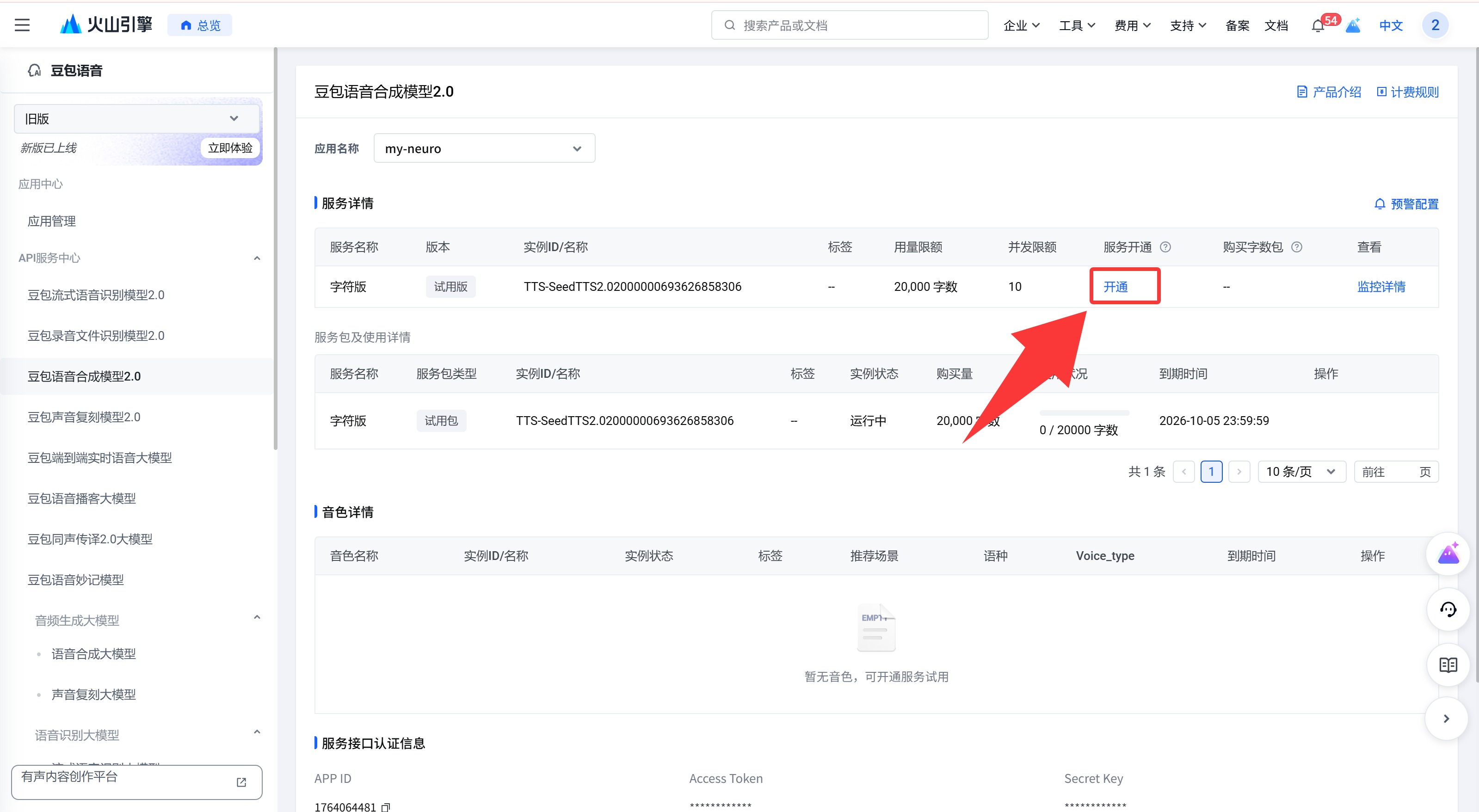Open the hamburger navigation menu
Image resolution: width=1479 pixels, height=812 pixels.
(22, 25)
